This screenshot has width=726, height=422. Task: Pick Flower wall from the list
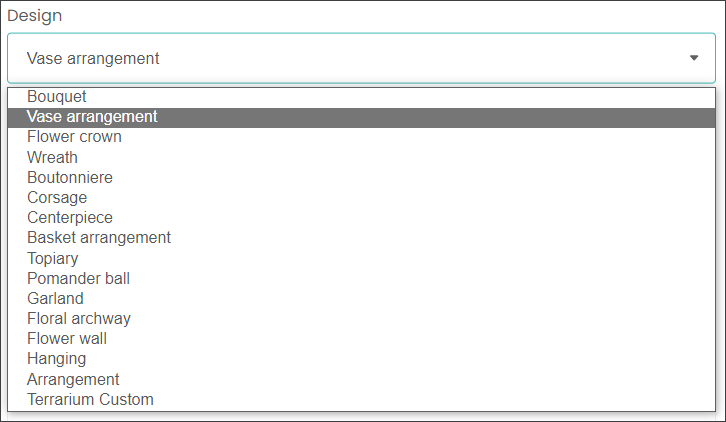362,339
